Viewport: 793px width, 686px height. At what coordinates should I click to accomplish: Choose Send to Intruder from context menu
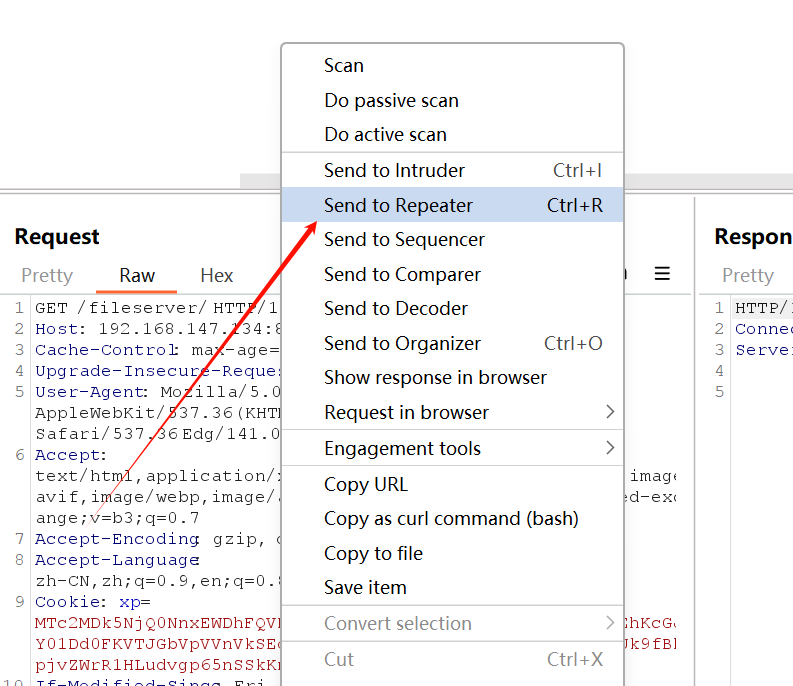(394, 171)
